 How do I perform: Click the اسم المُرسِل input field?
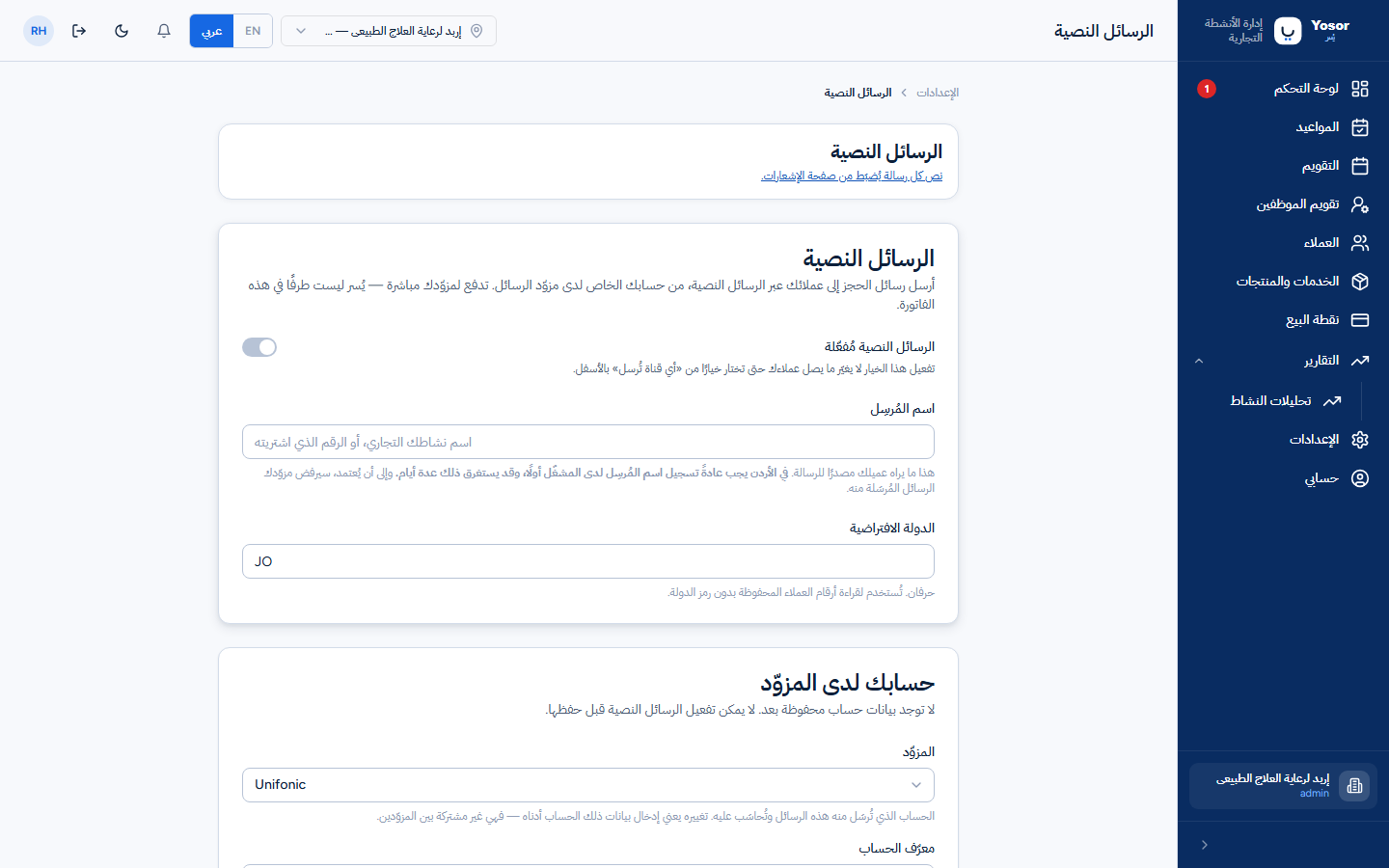click(588, 442)
